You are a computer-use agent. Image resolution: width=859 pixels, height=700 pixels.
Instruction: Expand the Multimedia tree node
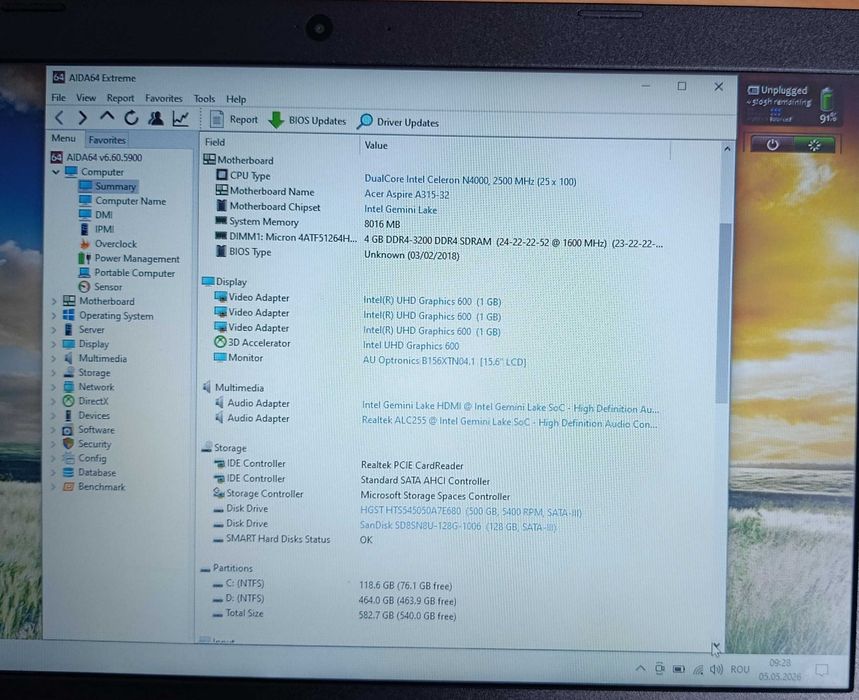tap(54, 358)
